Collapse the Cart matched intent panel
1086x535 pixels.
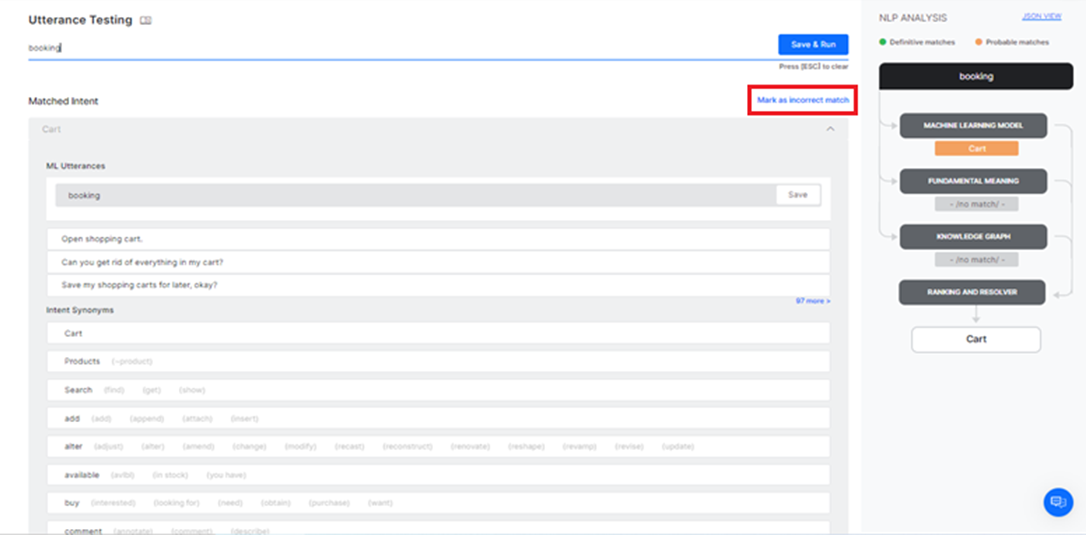click(830, 129)
